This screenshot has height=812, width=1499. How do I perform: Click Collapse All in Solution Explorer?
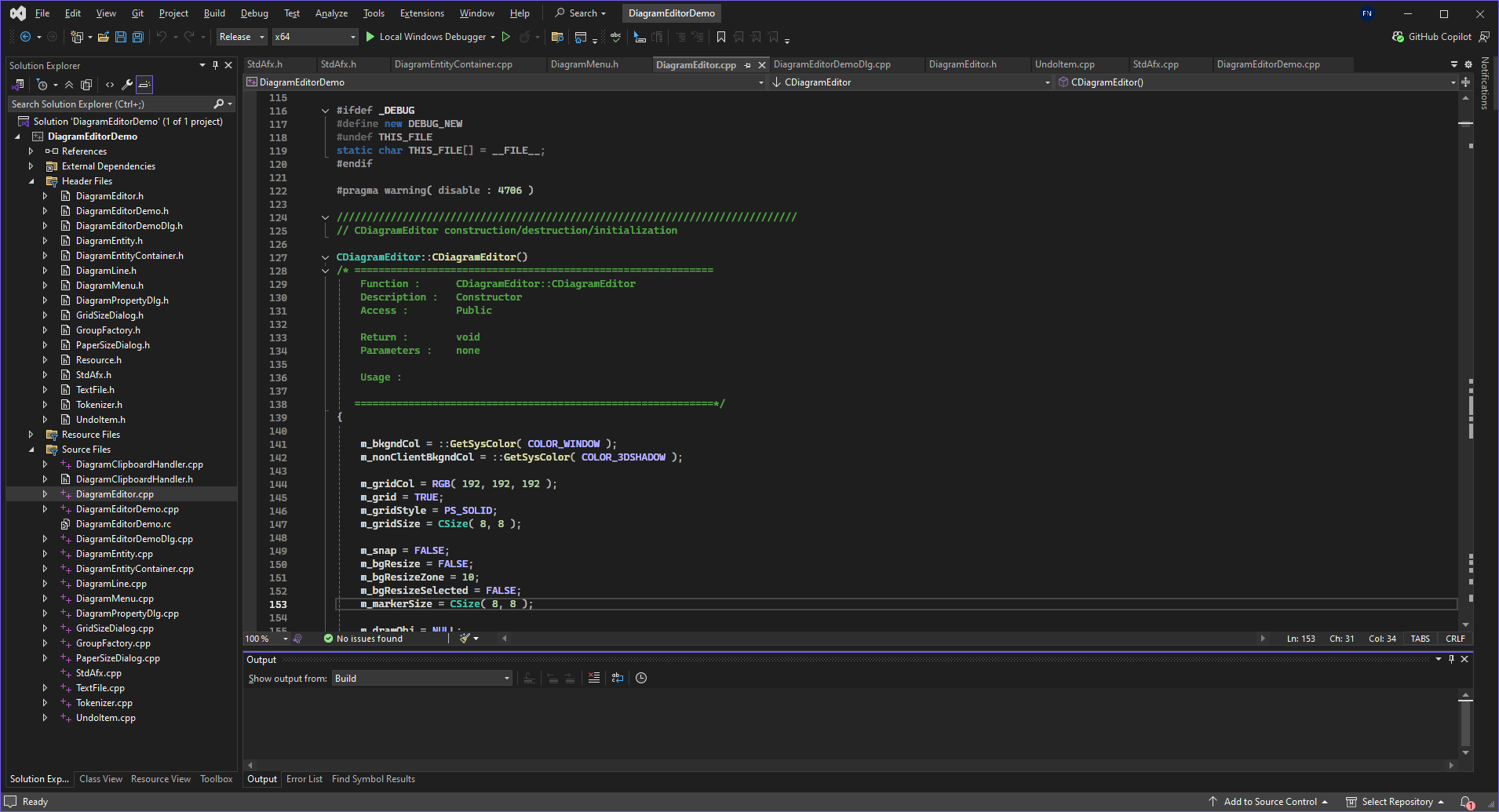coord(69,85)
